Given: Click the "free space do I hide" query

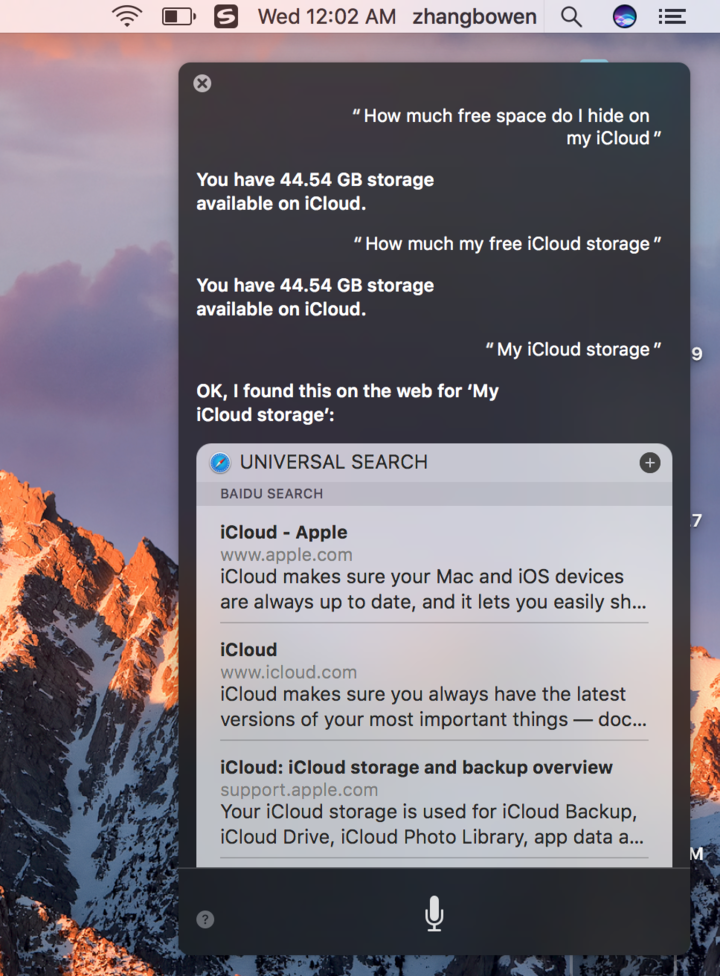Looking at the screenshot, I should click(506, 126).
